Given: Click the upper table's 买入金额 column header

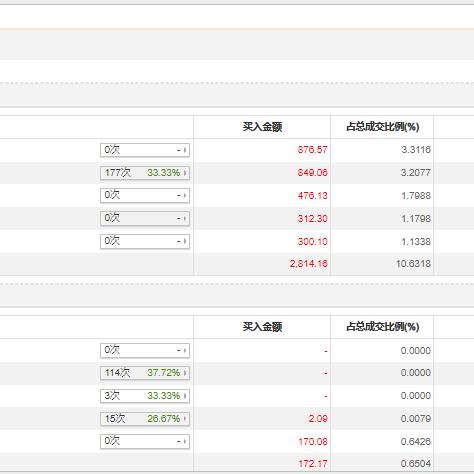Looking at the screenshot, I should (x=262, y=127).
